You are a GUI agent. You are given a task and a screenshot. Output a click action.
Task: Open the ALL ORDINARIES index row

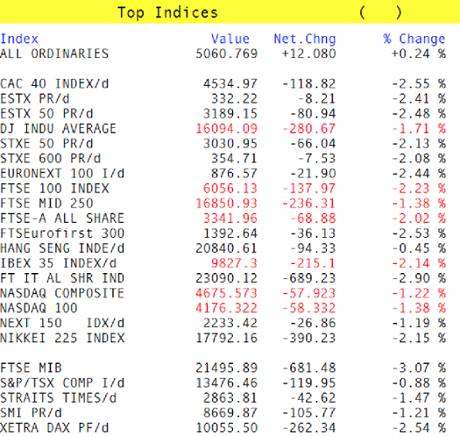(223, 53)
